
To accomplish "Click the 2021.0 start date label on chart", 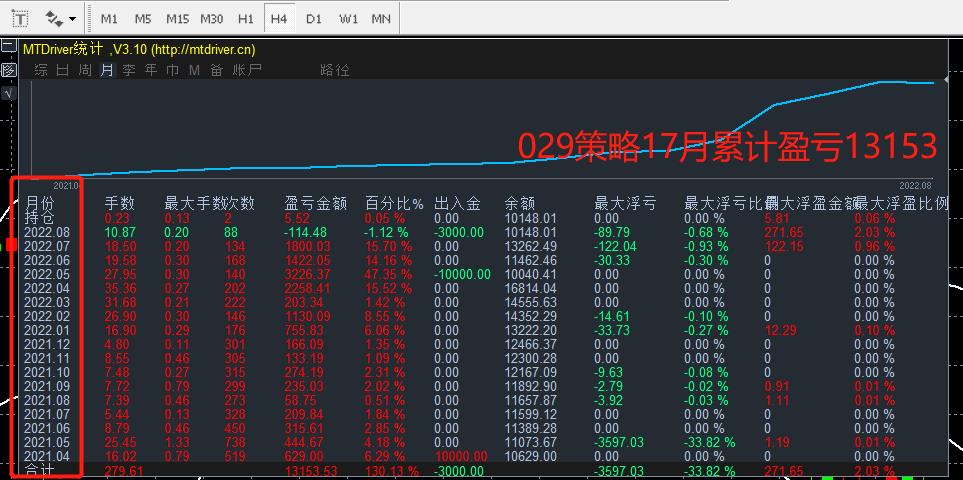I will pos(66,185).
